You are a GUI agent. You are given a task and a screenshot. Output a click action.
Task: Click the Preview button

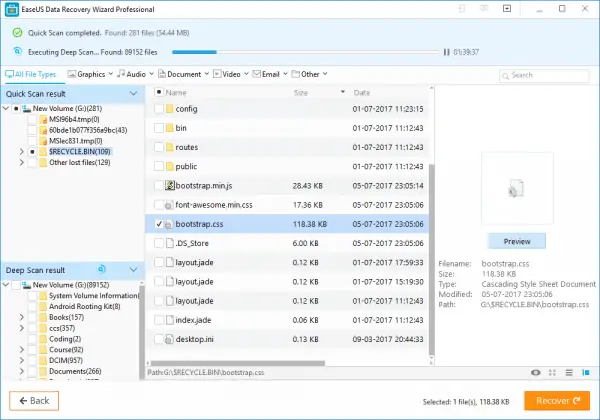[517, 241]
